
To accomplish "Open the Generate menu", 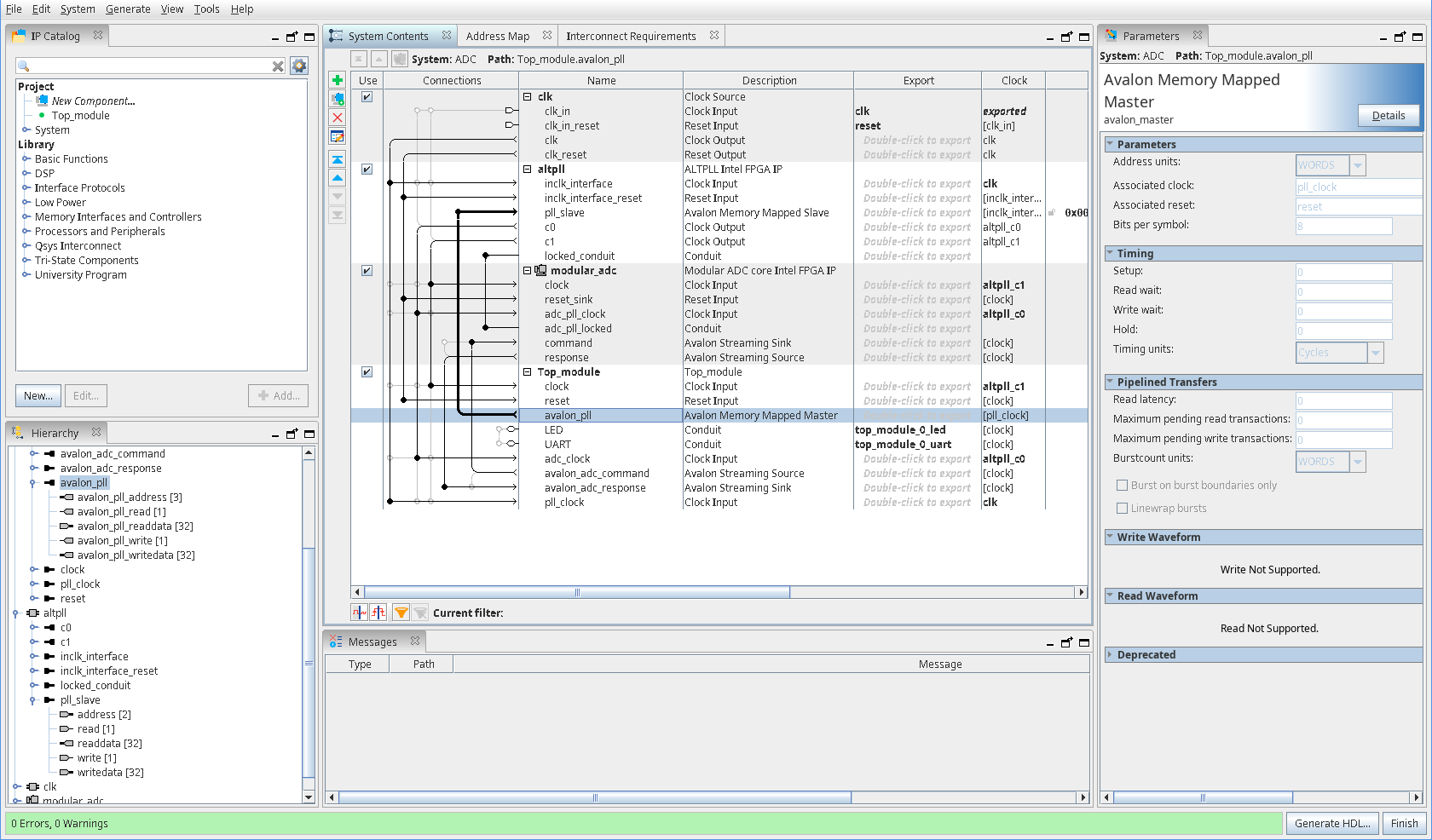I will 128,9.
